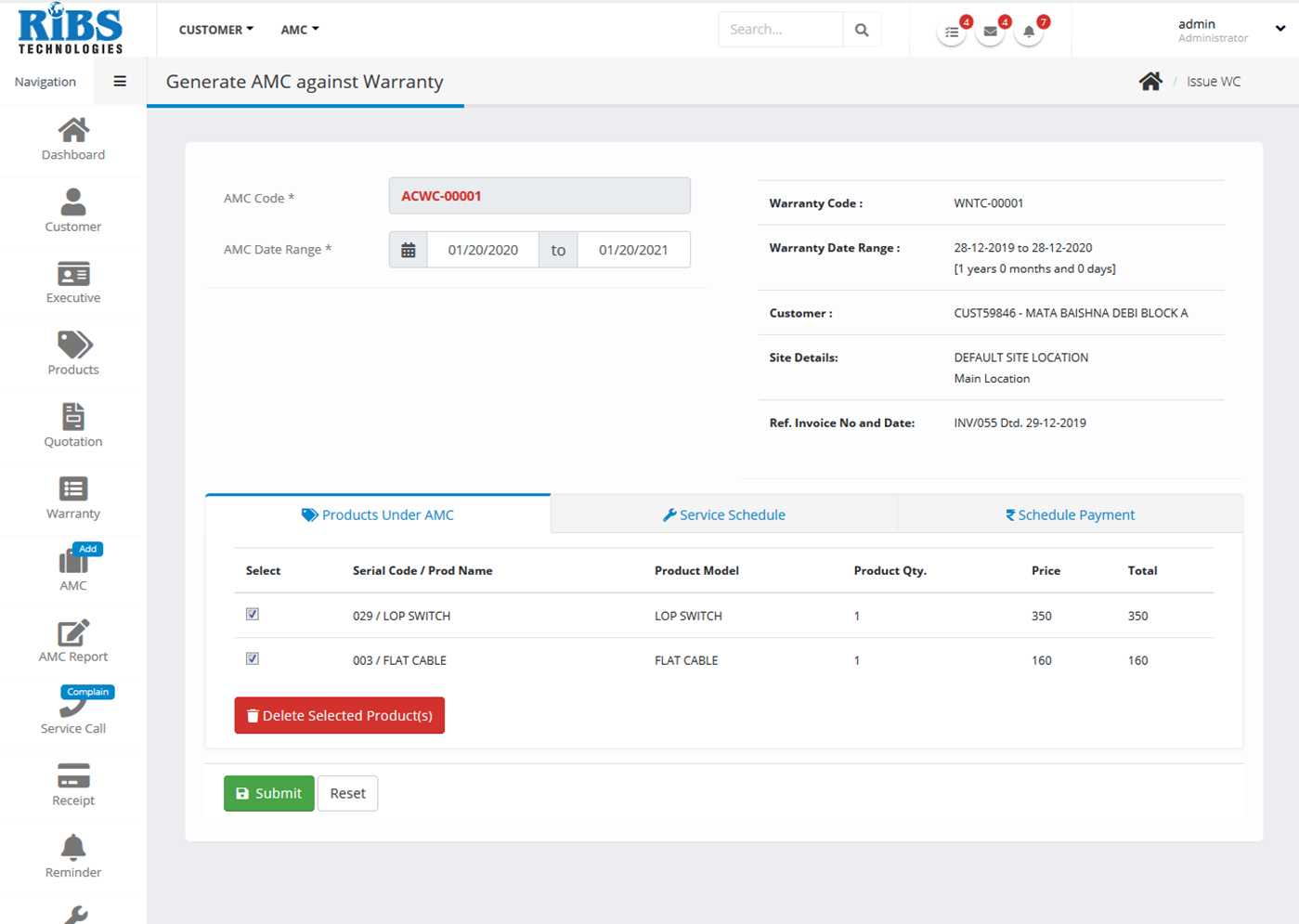The height and width of the screenshot is (924, 1299).
Task: Expand the AMC dropdown menu
Action: point(299,30)
